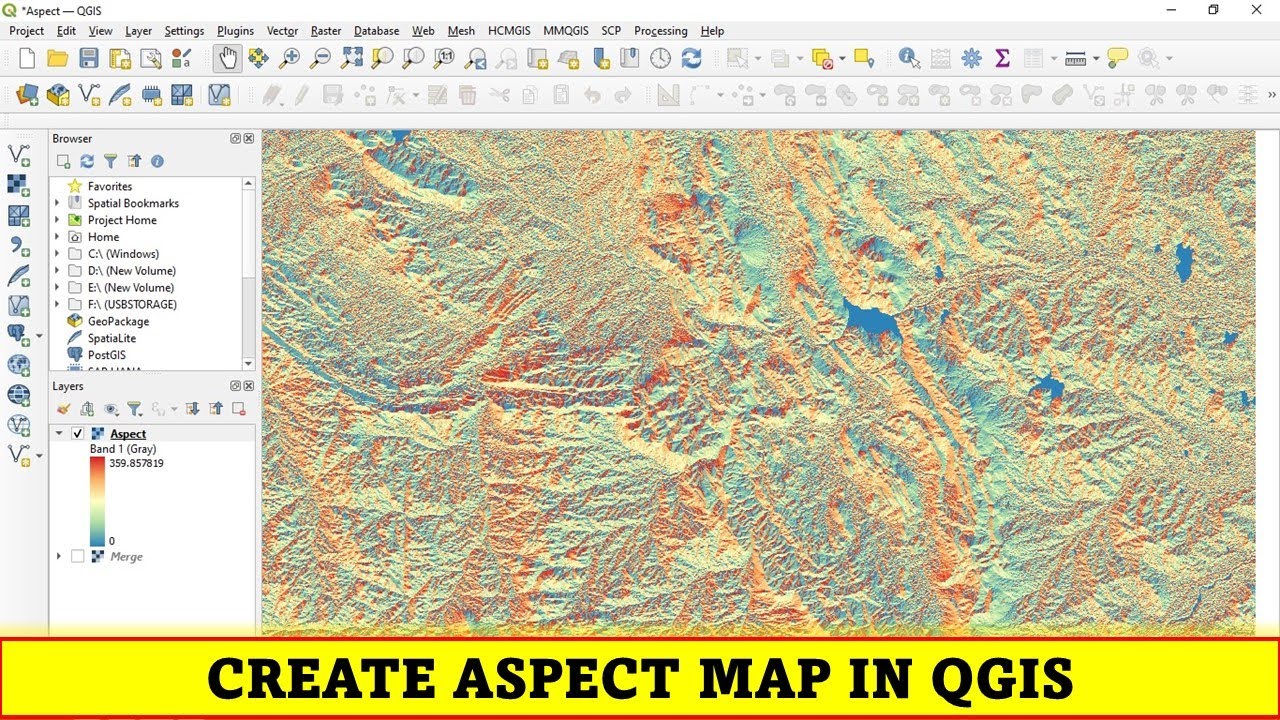1280x720 pixels.
Task: Add Delimited Text Layer side icon
Action: [18, 245]
